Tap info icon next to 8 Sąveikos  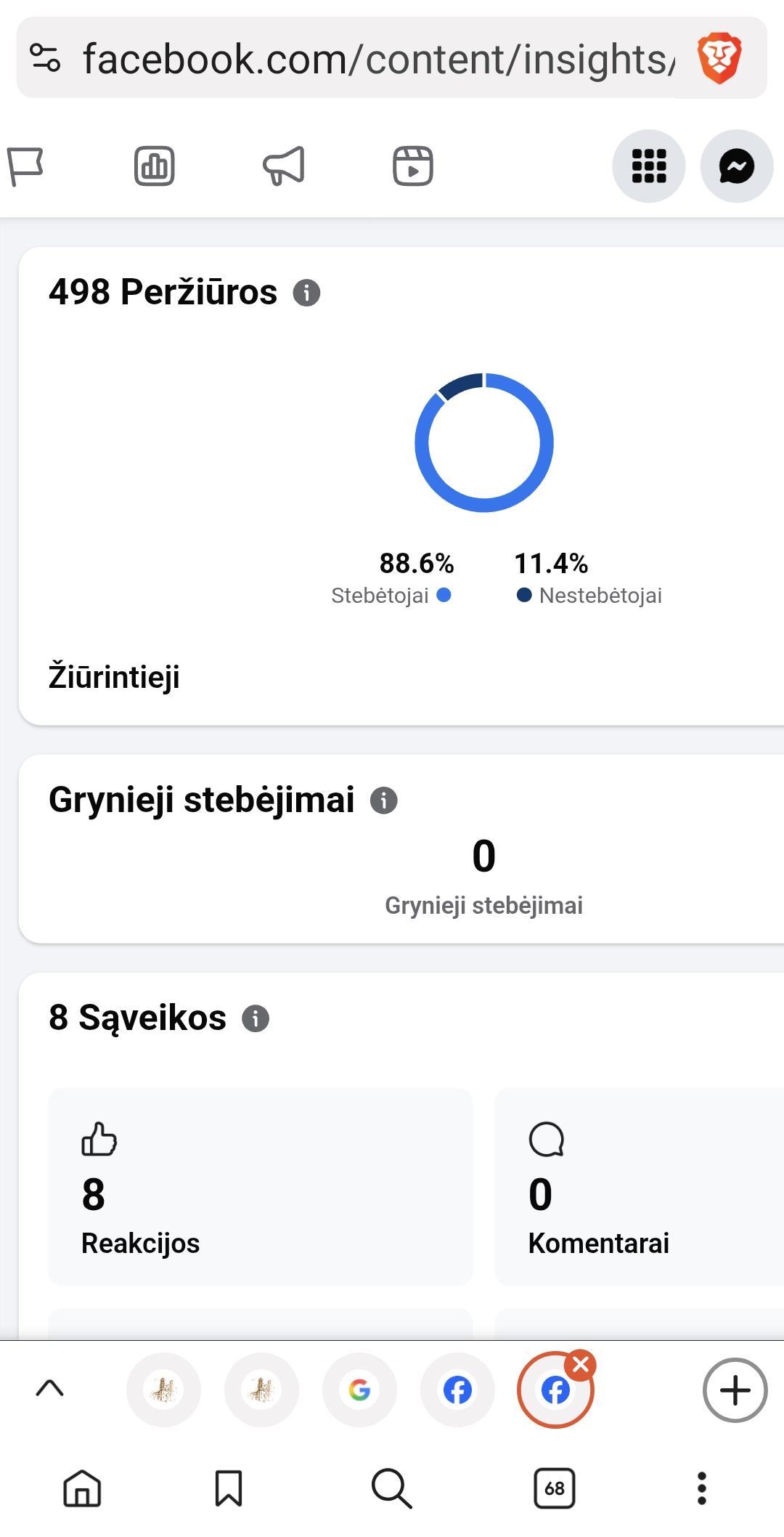(256, 1018)
